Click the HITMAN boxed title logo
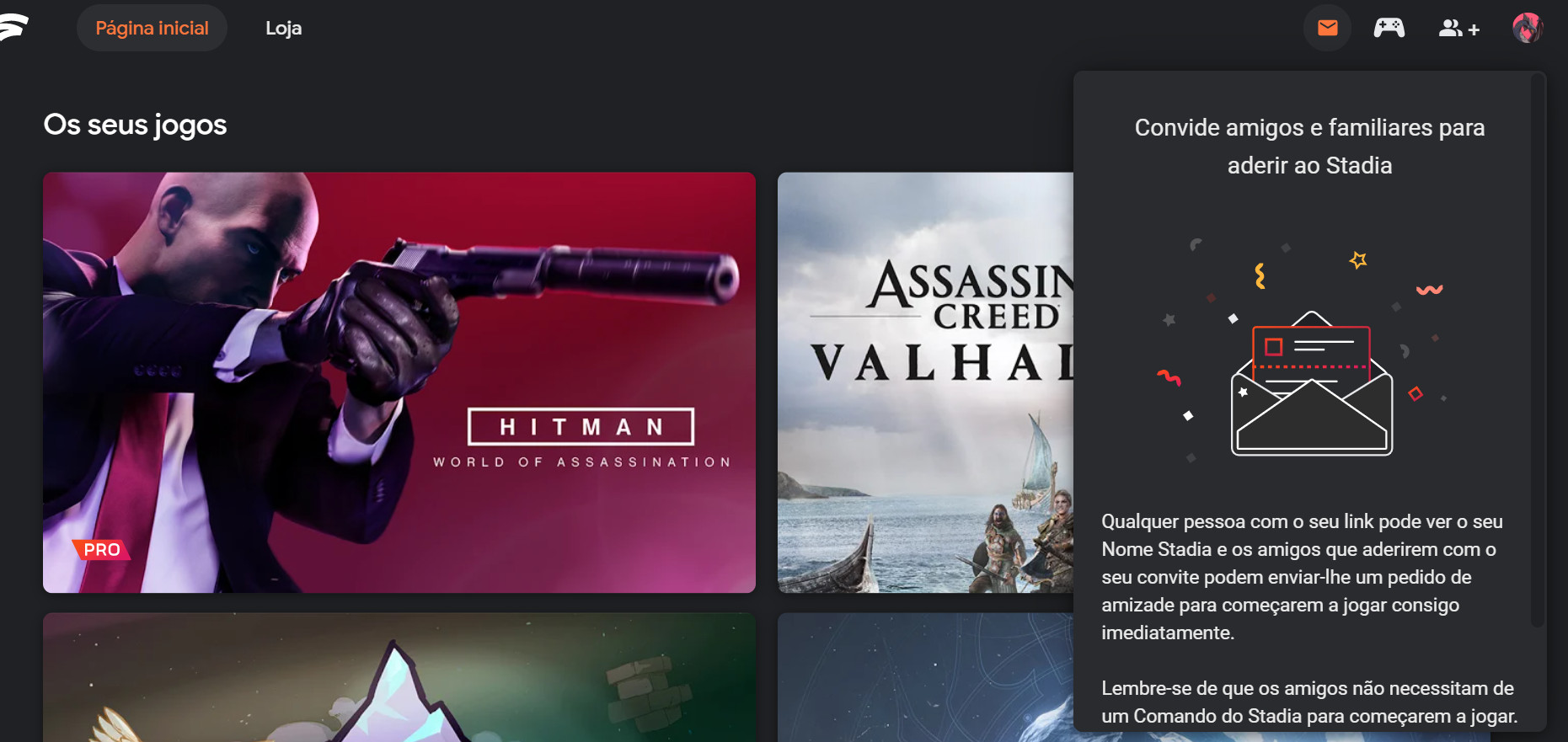Viewport: 1568px width, 742px height. point(581,427)
